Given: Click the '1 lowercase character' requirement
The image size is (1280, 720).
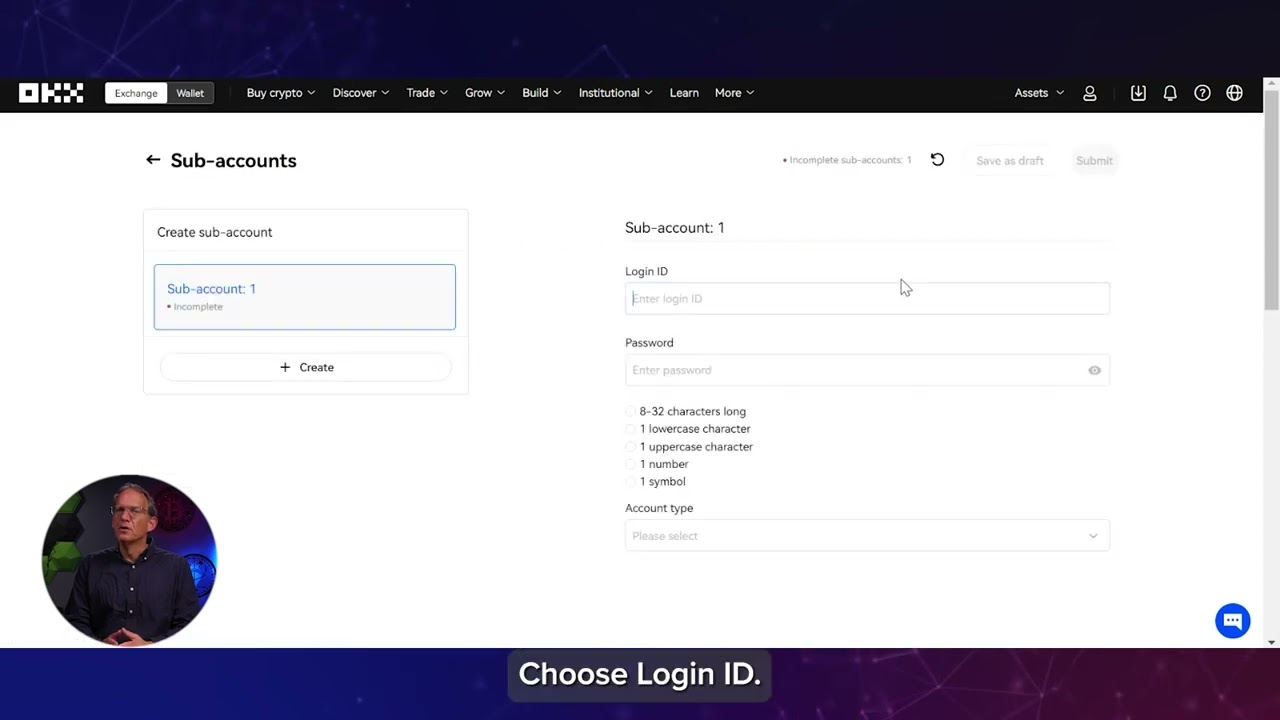Looking at the screenshot, I should coord(695,429).
